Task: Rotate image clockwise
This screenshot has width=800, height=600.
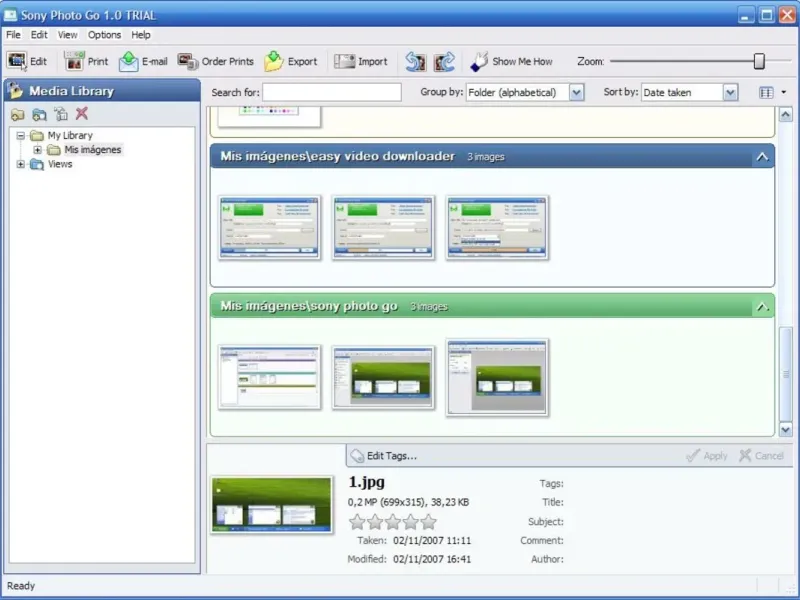Action: tap(444, 61)
